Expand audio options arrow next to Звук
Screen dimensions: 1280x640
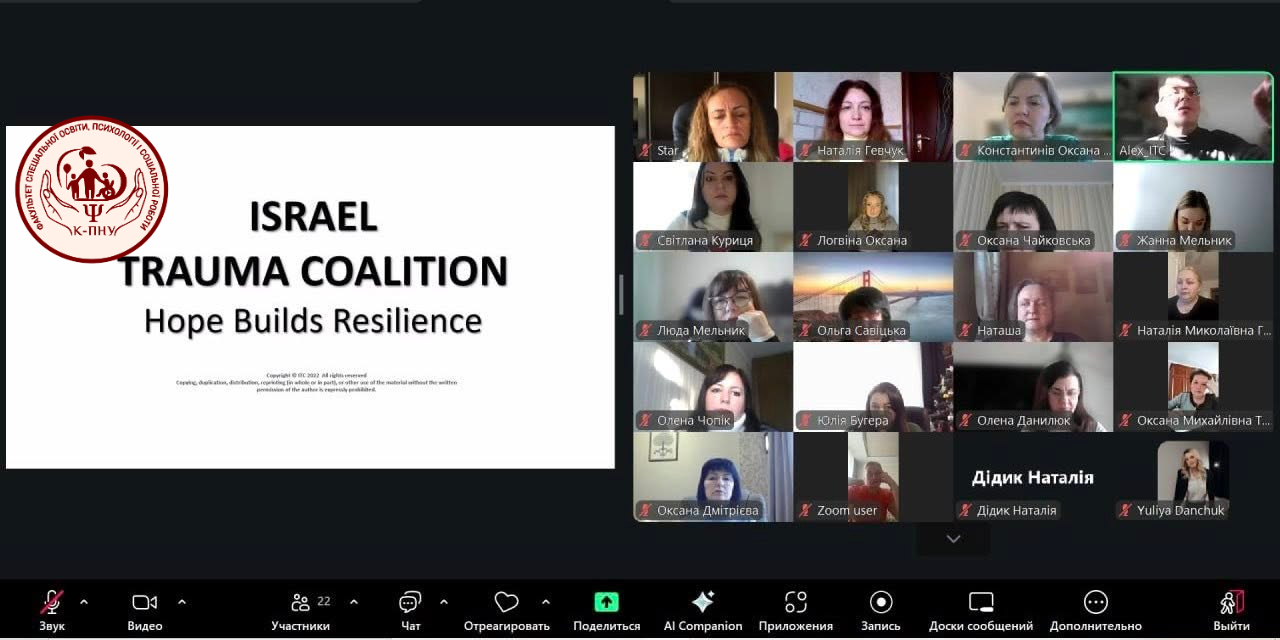pos(84,602)
